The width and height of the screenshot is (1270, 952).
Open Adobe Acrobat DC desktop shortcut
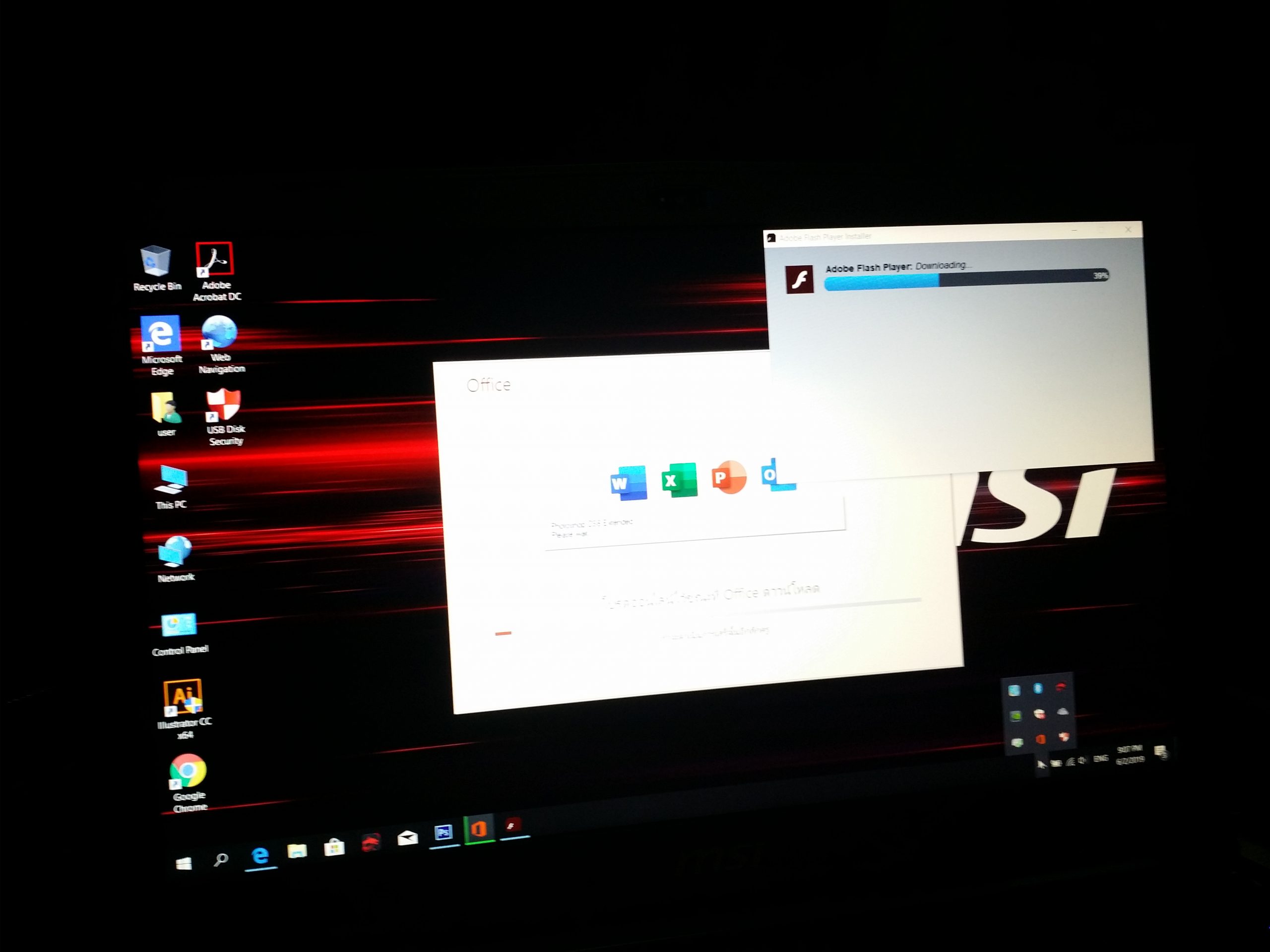(x=215, y=271)
